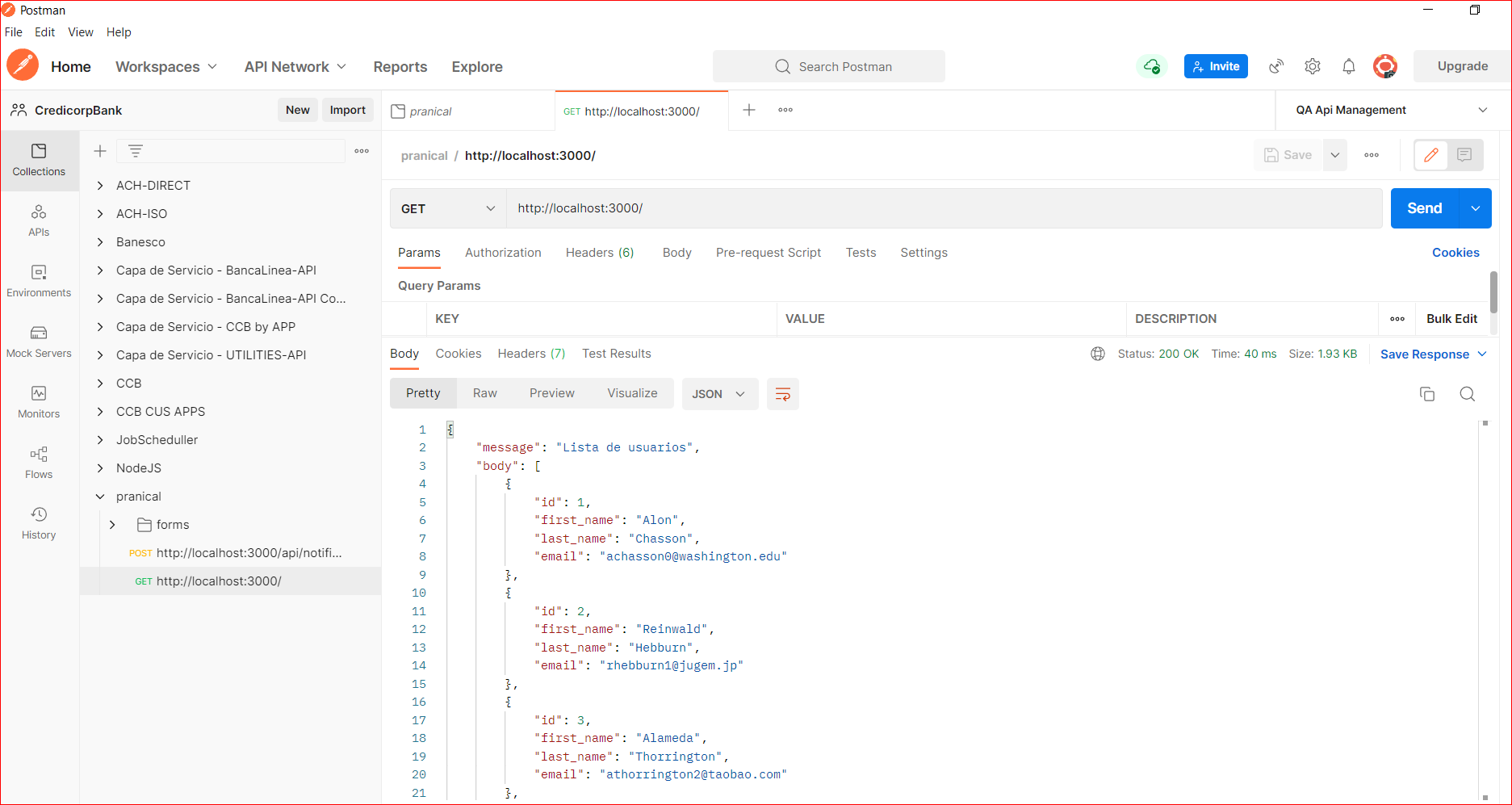Switch to build mode pencil icon

coord(1431,155)
